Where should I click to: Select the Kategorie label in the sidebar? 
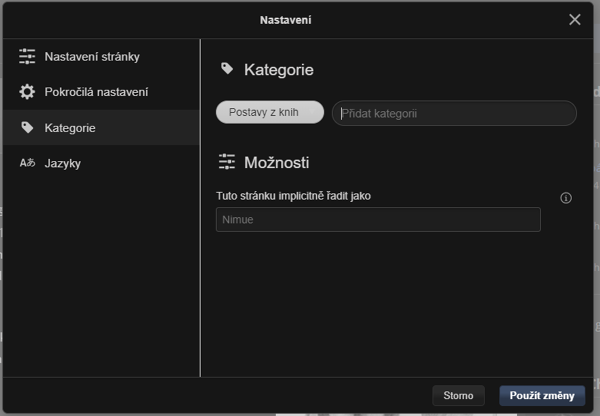pos(70,128)
